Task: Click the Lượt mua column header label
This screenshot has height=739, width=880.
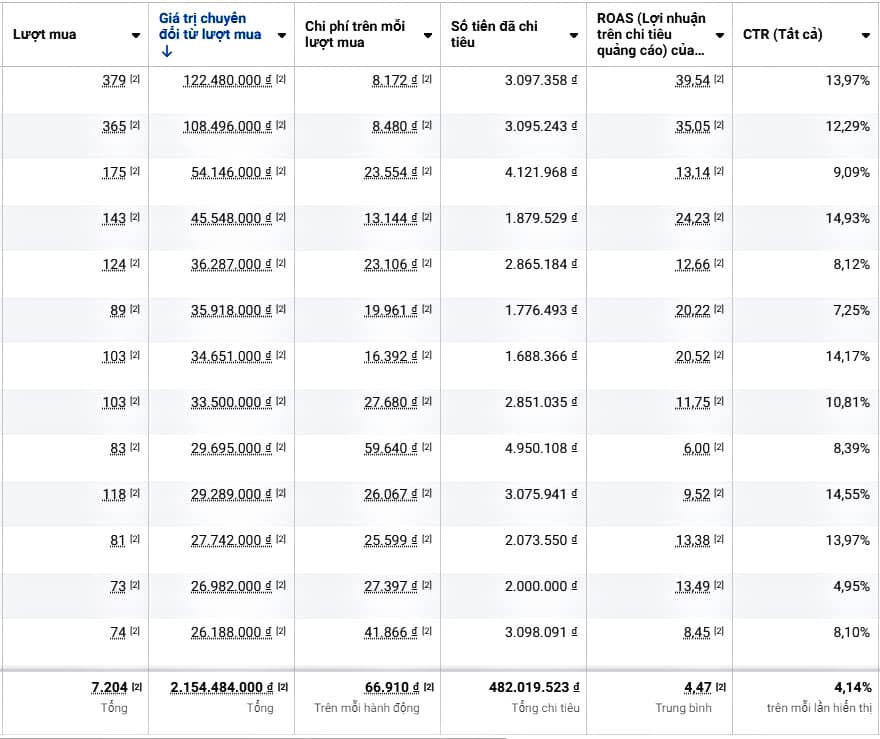Action: [x=45, y=35]
